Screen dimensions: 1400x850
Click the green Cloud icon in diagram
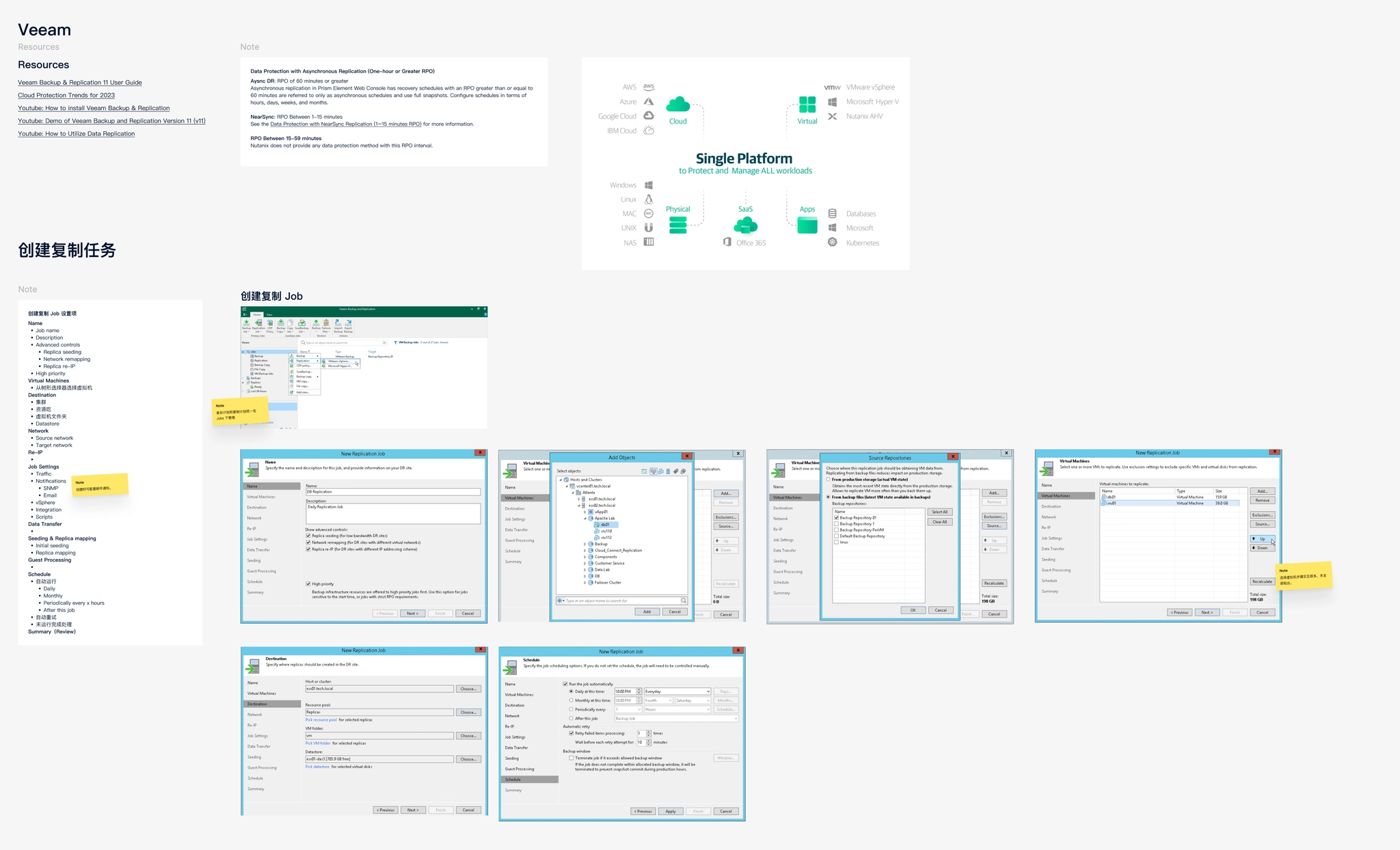tap(677, 105)
